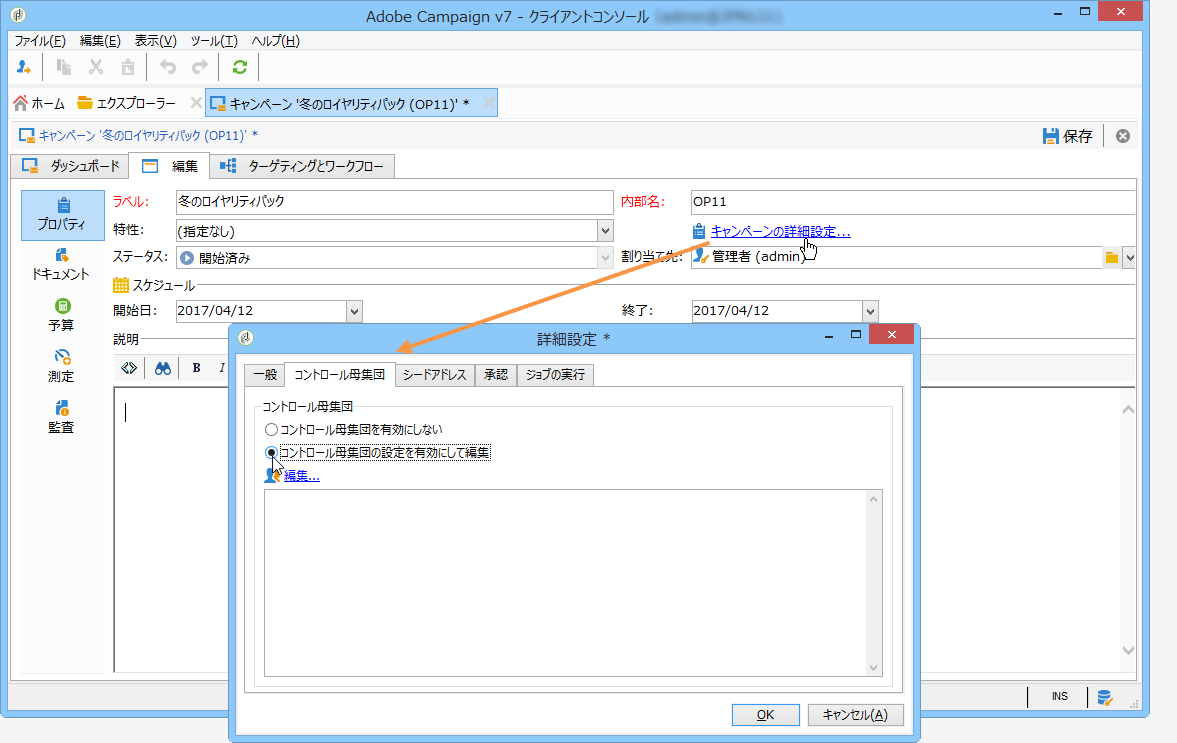Open the プロパティ sidebar section

[62, 215]
